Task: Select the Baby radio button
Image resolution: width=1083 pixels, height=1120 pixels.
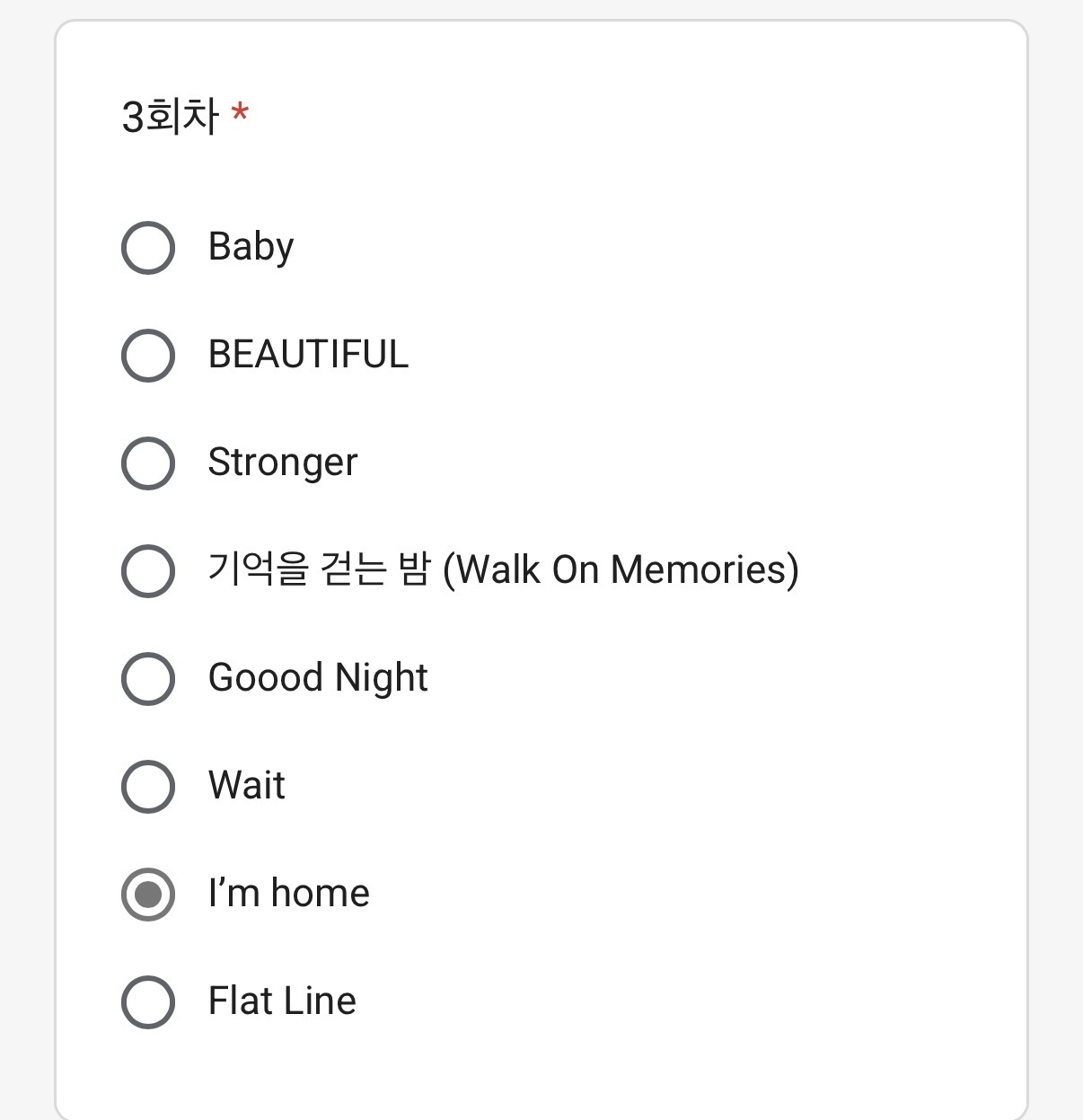Action: click(148, 248)
